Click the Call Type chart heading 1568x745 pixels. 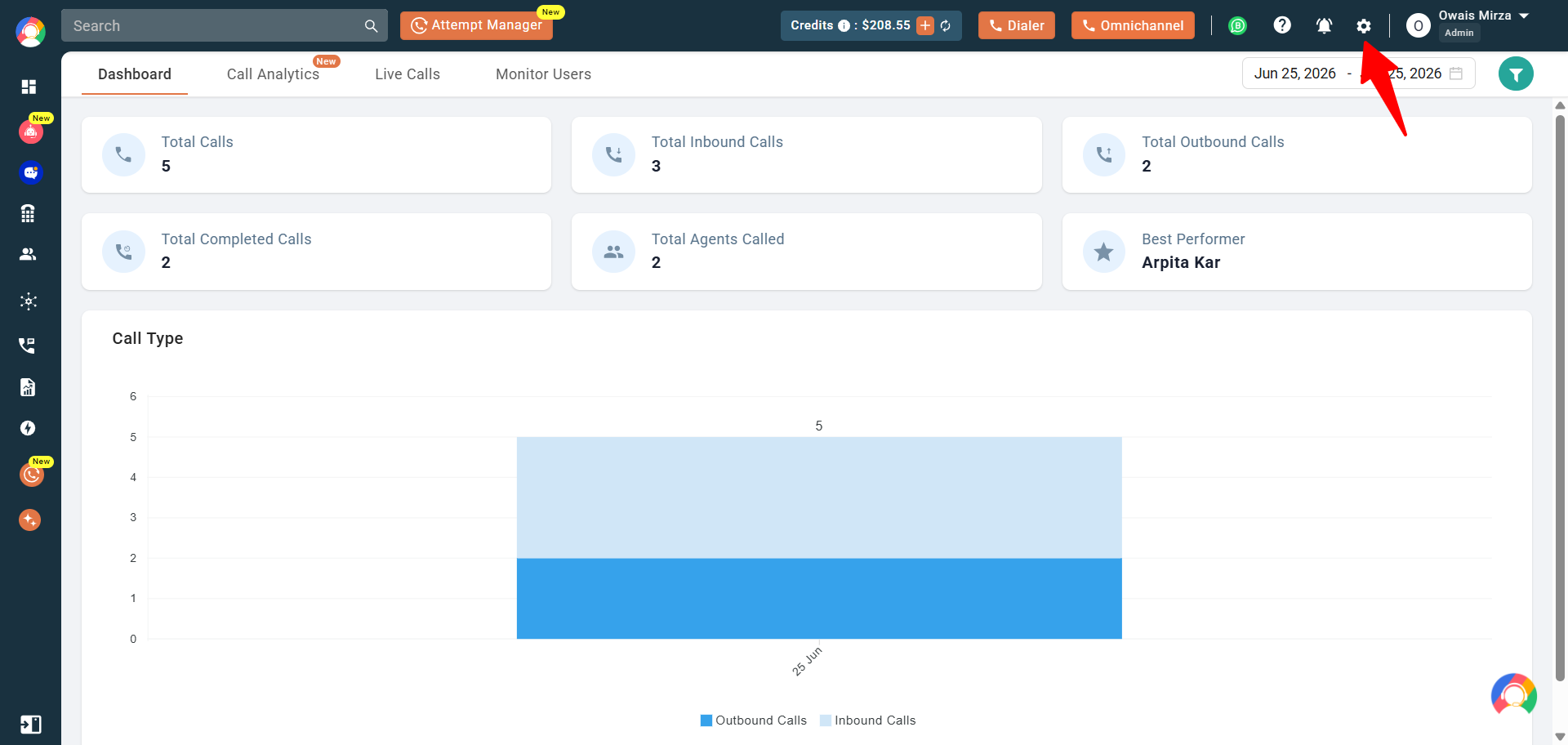click(148, 338)
